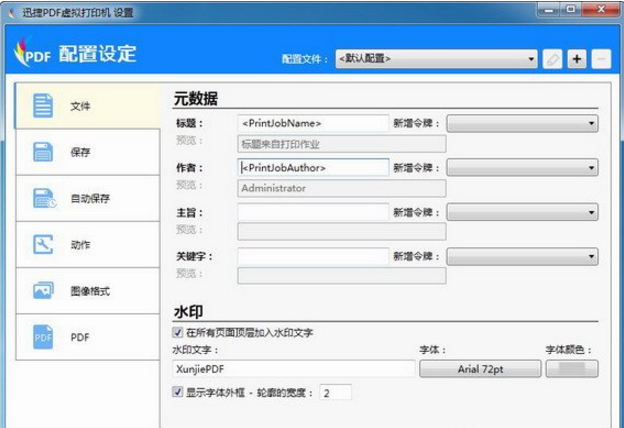Select the 动作 wrench icon
624x428 pixels.
coord(43,244)
